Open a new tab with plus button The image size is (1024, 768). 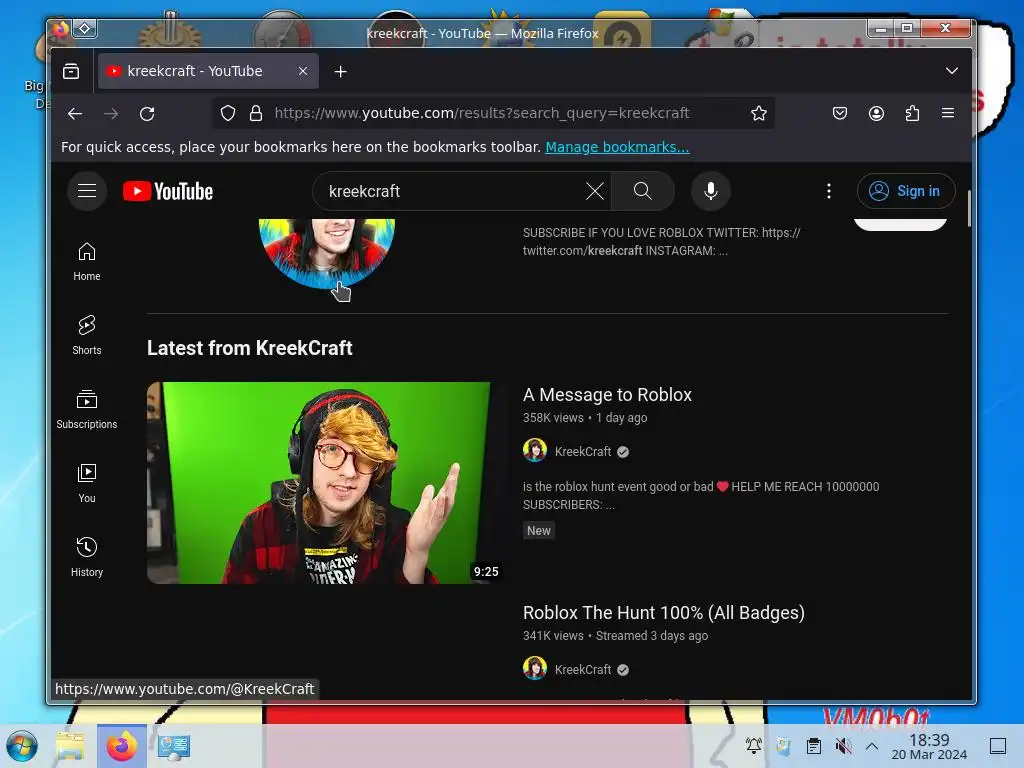pyautogui.click(x=340, y=71)
